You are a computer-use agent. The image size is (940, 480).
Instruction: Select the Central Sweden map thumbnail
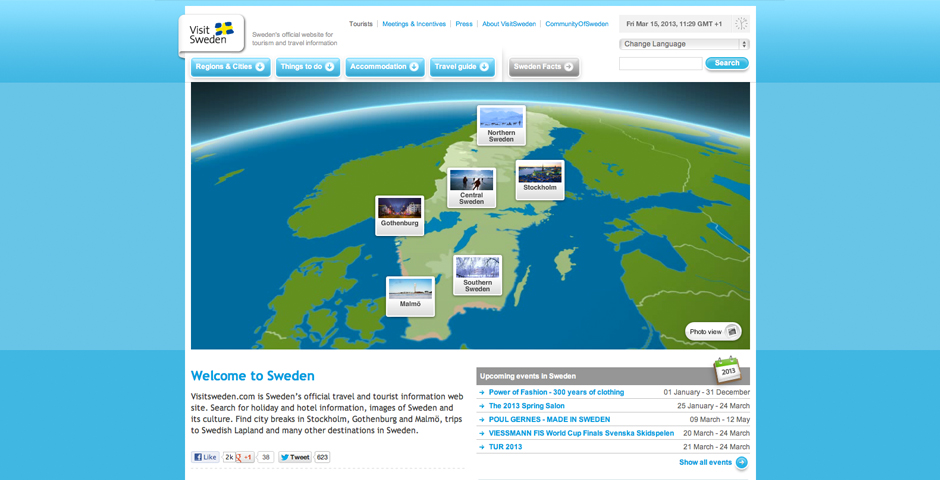[x=472, y=188]
